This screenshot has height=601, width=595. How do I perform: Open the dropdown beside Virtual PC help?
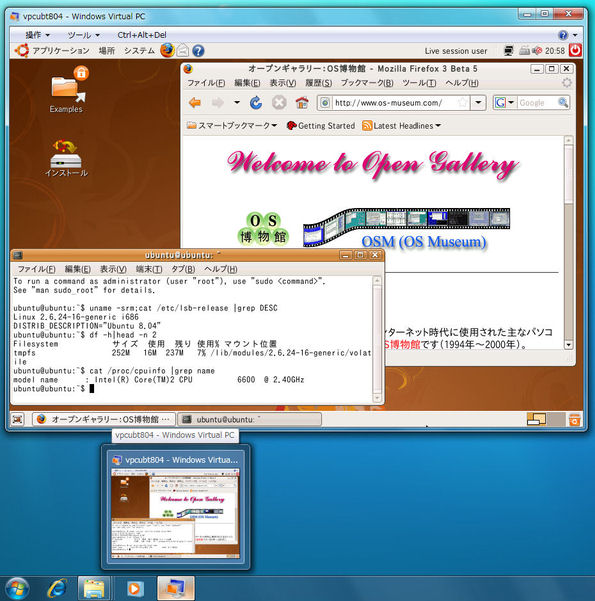click(x=575, y=35)
